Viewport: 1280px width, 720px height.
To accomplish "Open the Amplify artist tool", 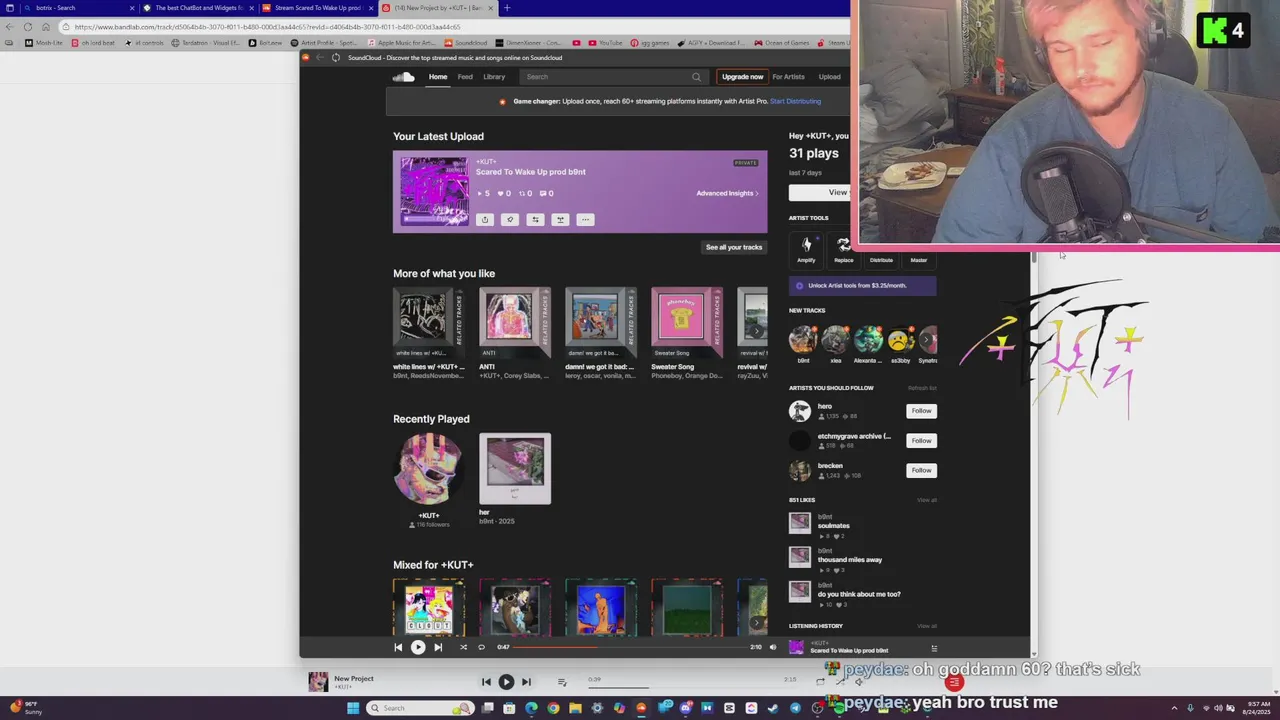I will pos(806,250).
